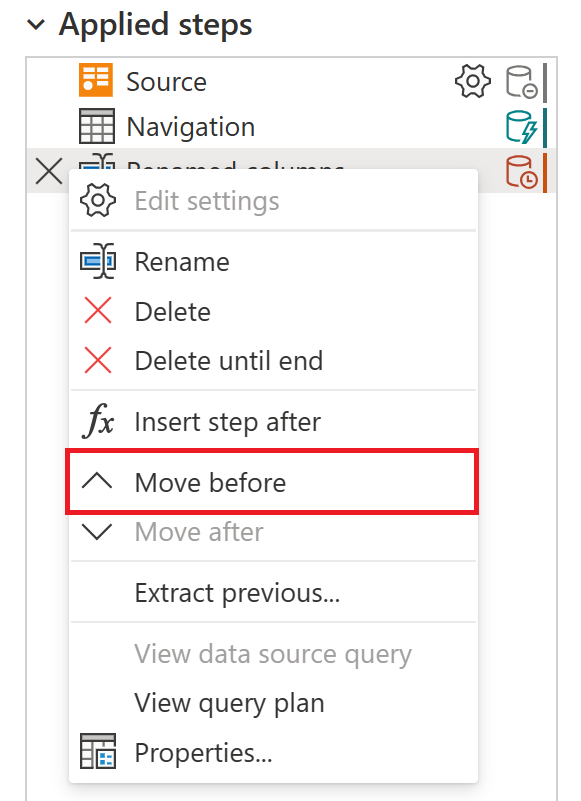Image resolution: width=581 pixels, height=801 pixels.
Task: Remove the Renamed columns step via its X icon
Action: pyautogui.click(x=47, y=172)
